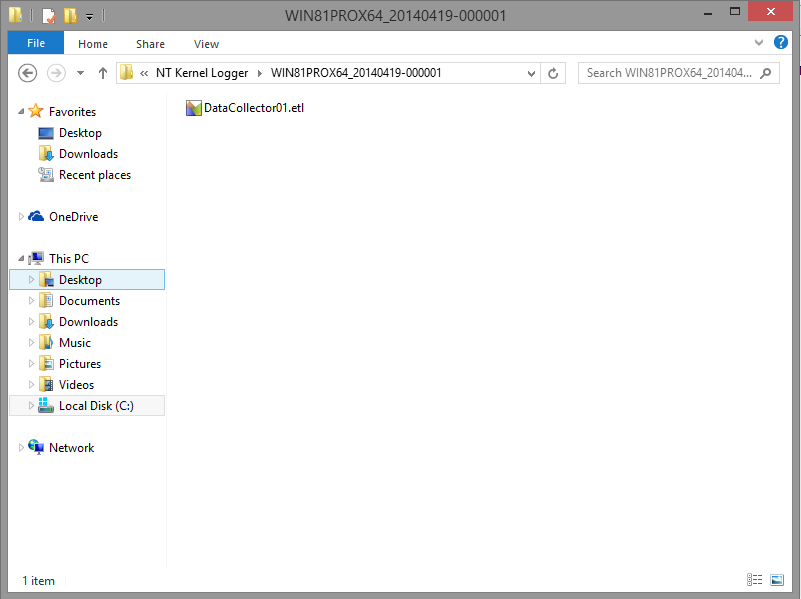Select Downloads under This PC
Screen dimensions: 801x599
pyautogui.click(x=88, y=322)
